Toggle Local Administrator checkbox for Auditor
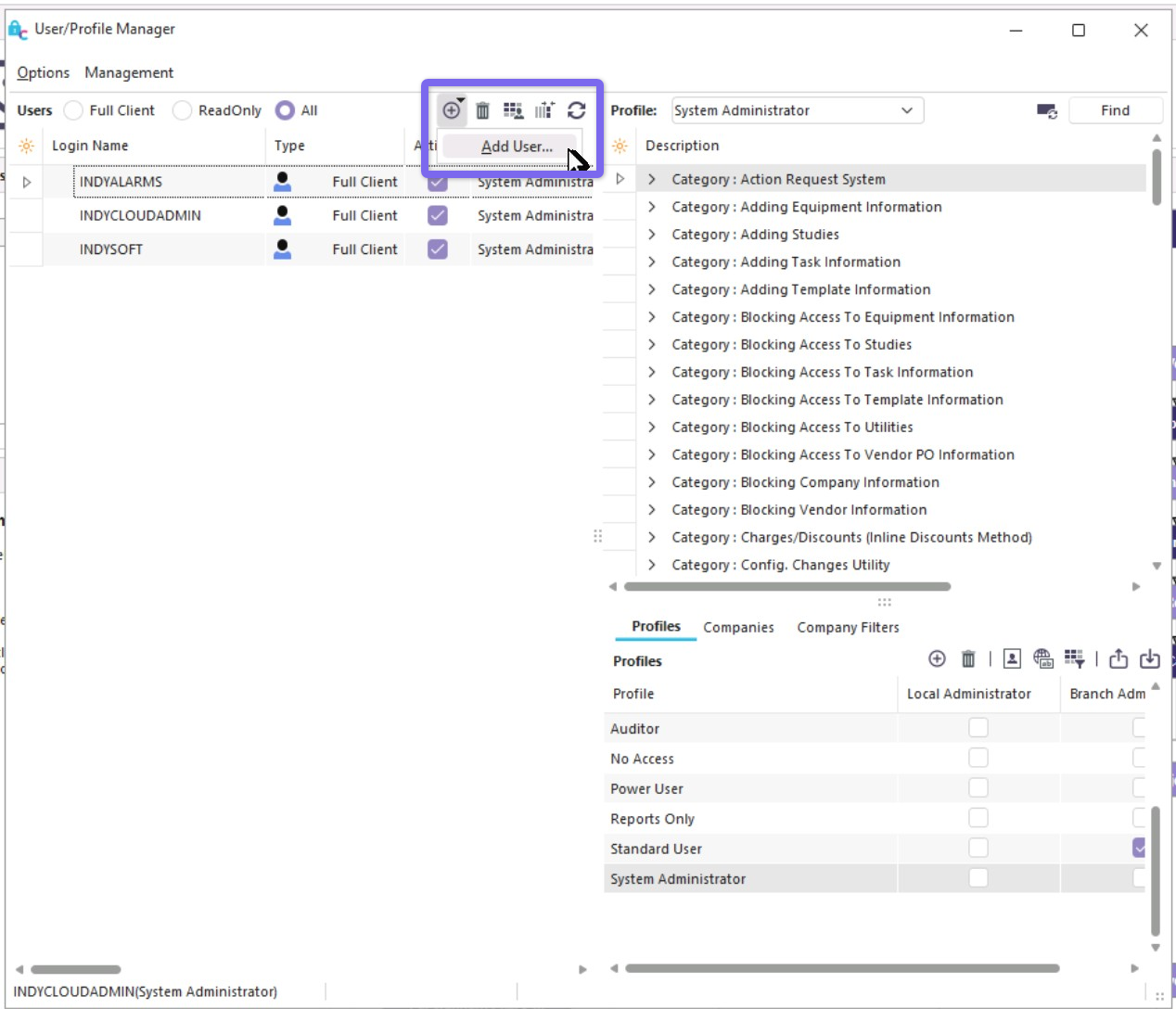The height and width of the screenshot is (1009, 1176). pos(978,728)
